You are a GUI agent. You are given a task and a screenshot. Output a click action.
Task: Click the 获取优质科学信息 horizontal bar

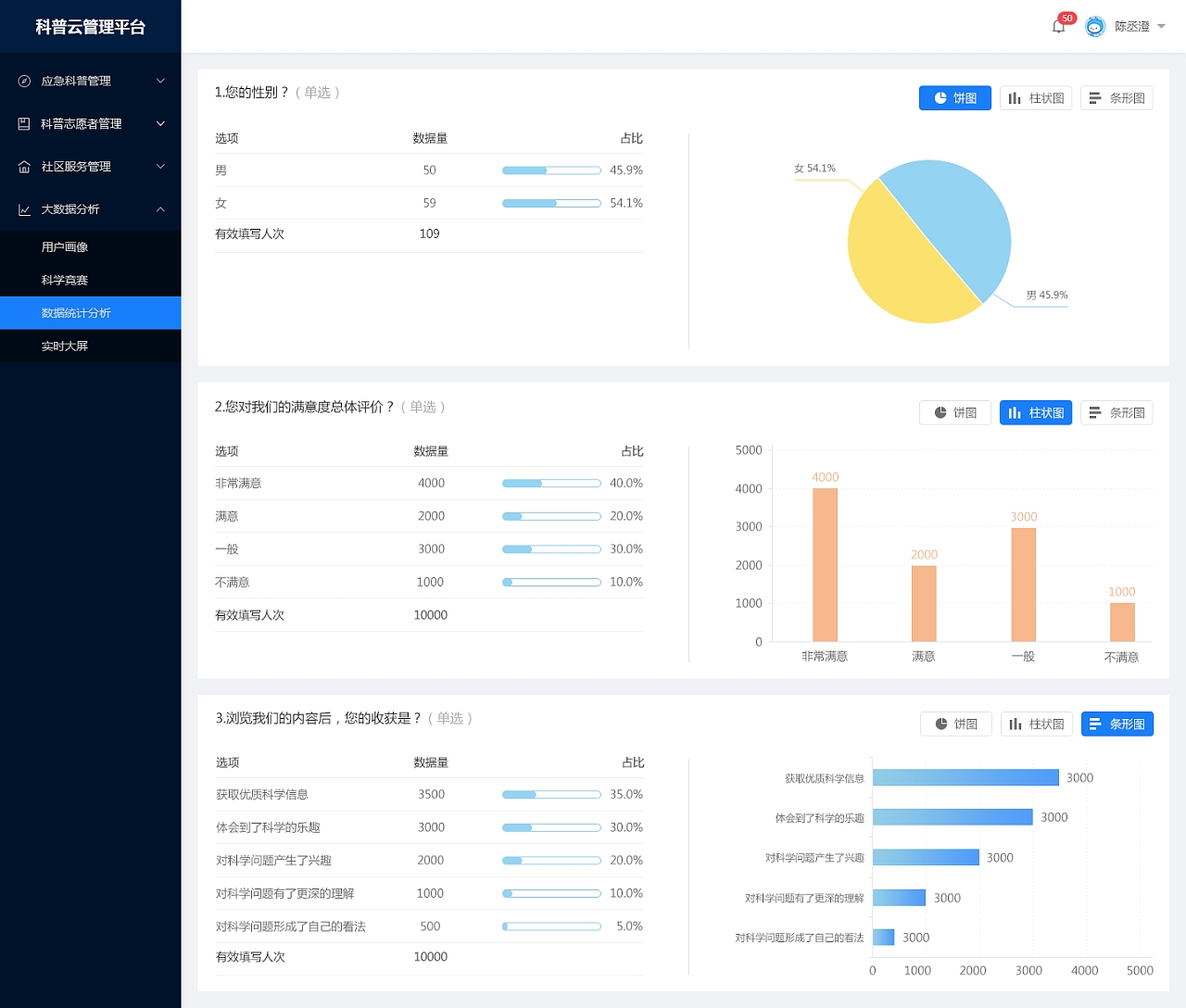click(x=965, y=777)
